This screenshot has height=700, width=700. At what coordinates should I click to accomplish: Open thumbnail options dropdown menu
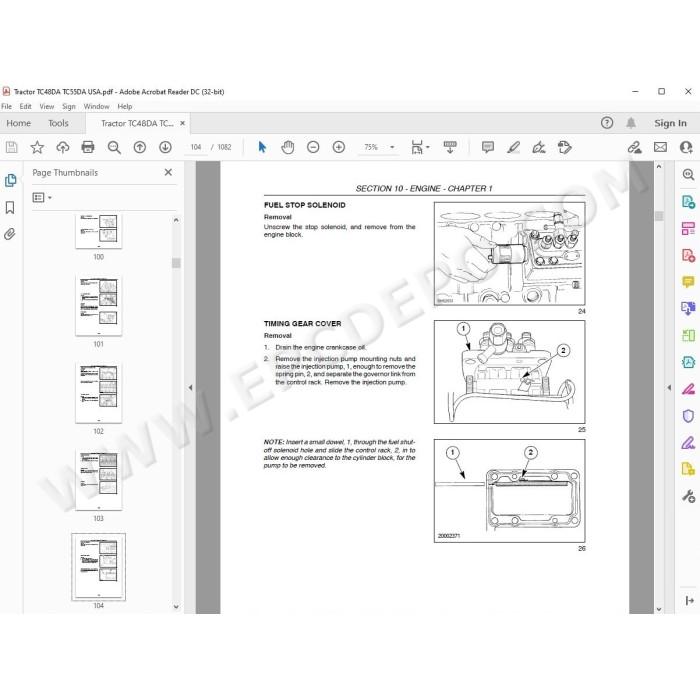coord(42,197)
